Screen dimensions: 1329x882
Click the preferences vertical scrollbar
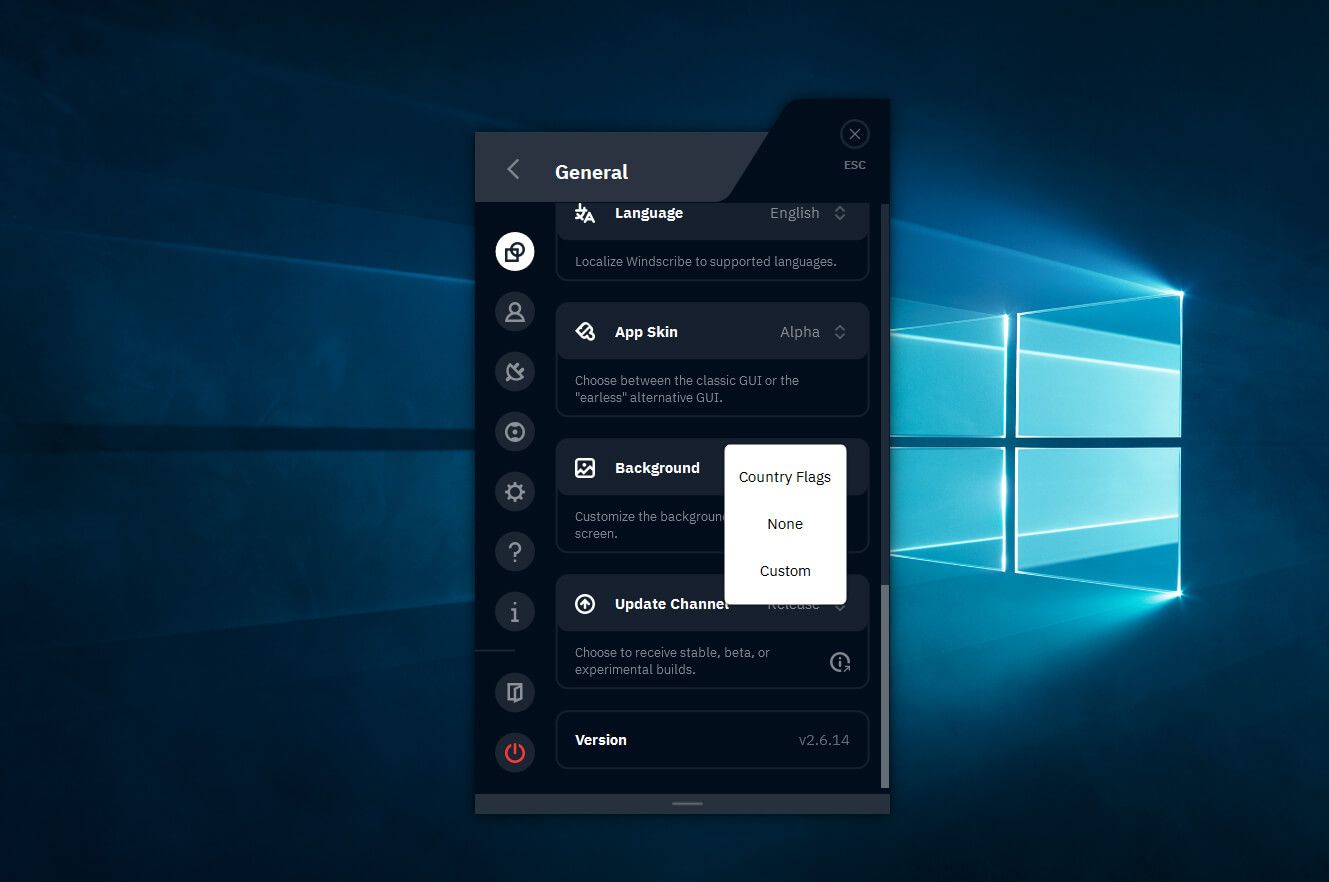coord(884,686)
